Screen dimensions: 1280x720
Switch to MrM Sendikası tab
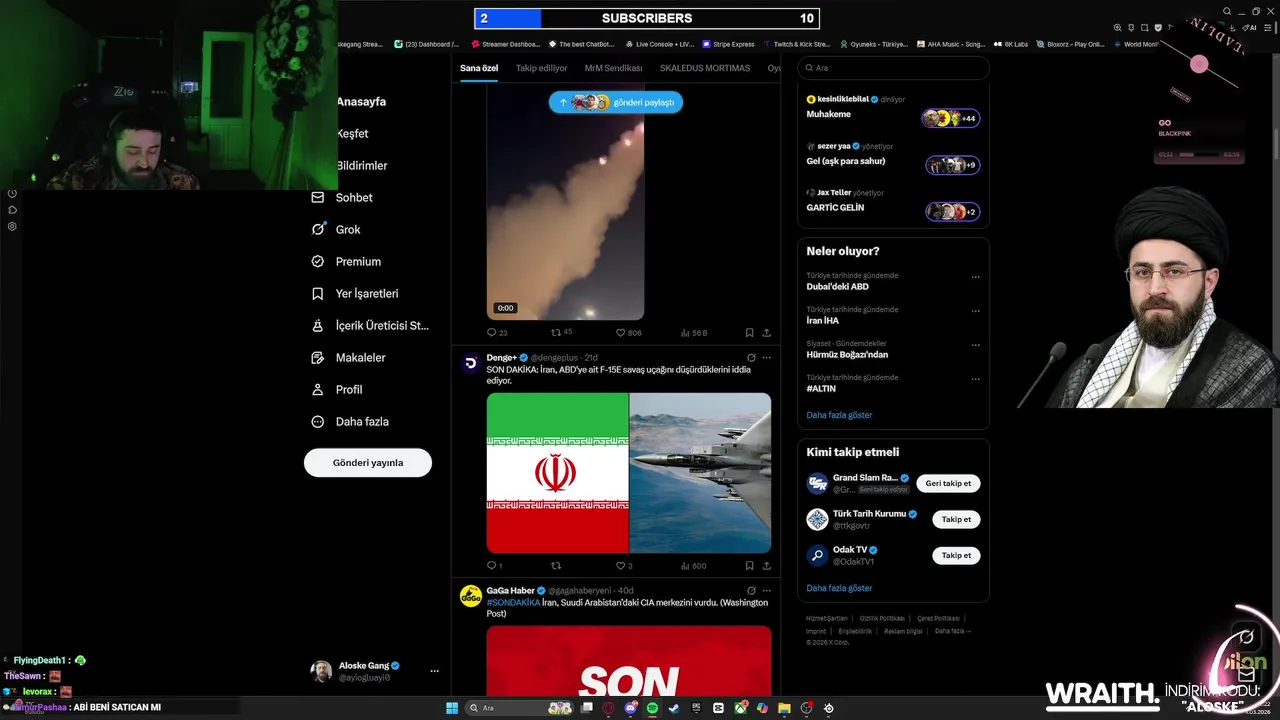coord(614,68)
